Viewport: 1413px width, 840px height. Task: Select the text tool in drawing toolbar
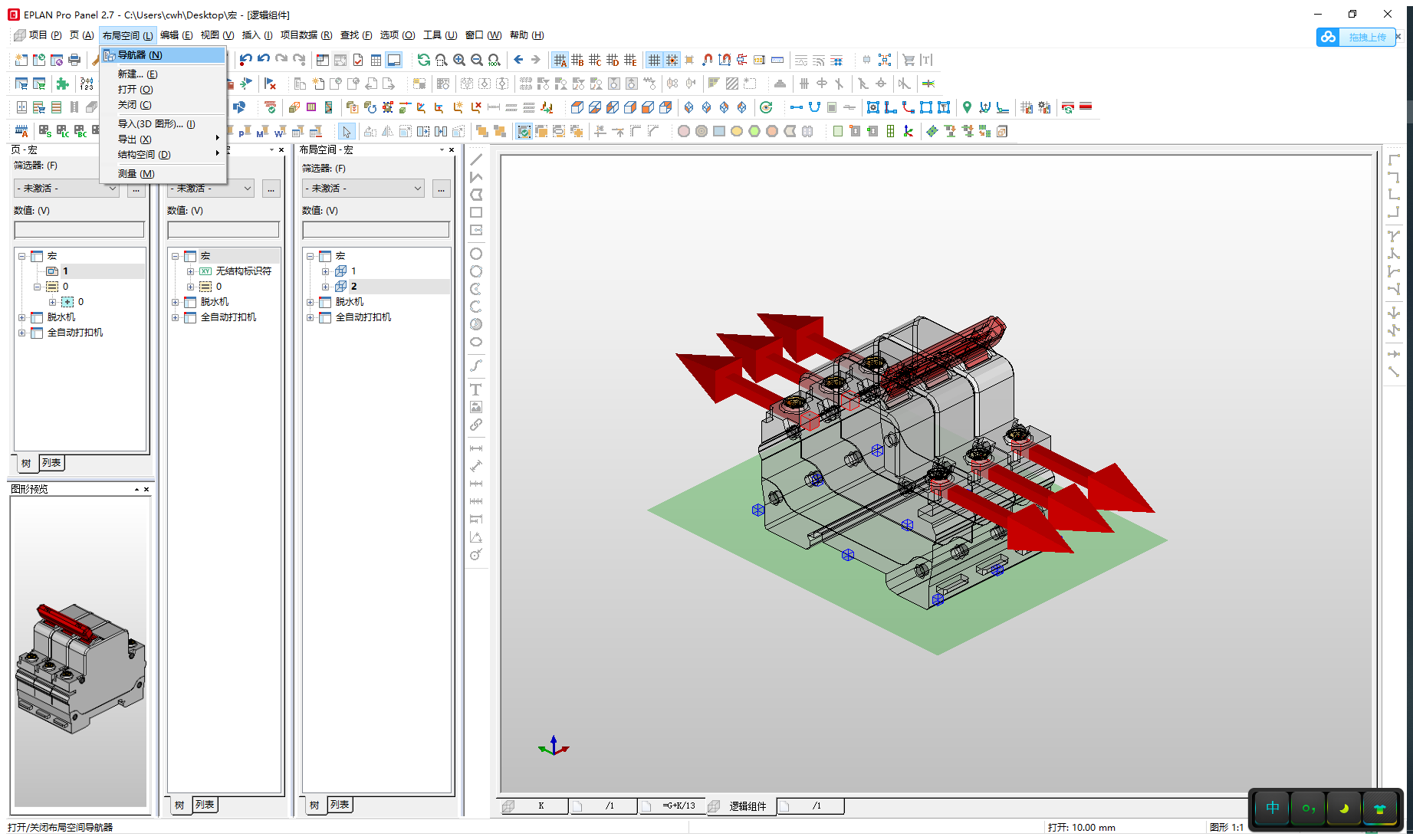pos(475,389)
